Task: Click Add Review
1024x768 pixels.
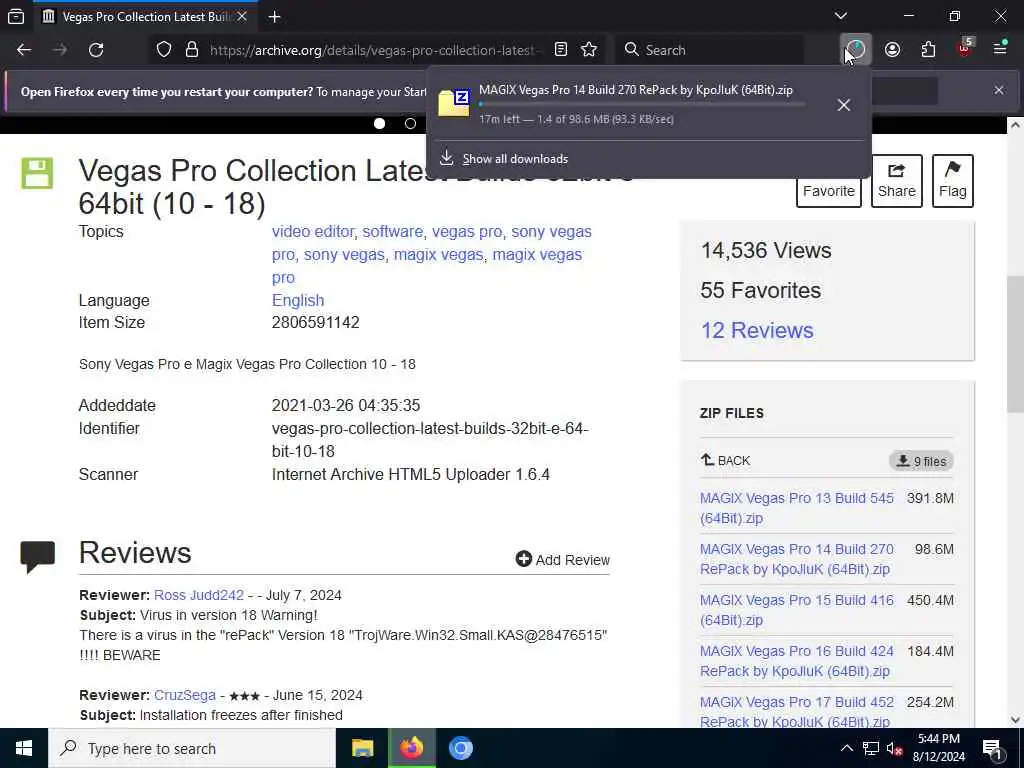Action: 562,560
